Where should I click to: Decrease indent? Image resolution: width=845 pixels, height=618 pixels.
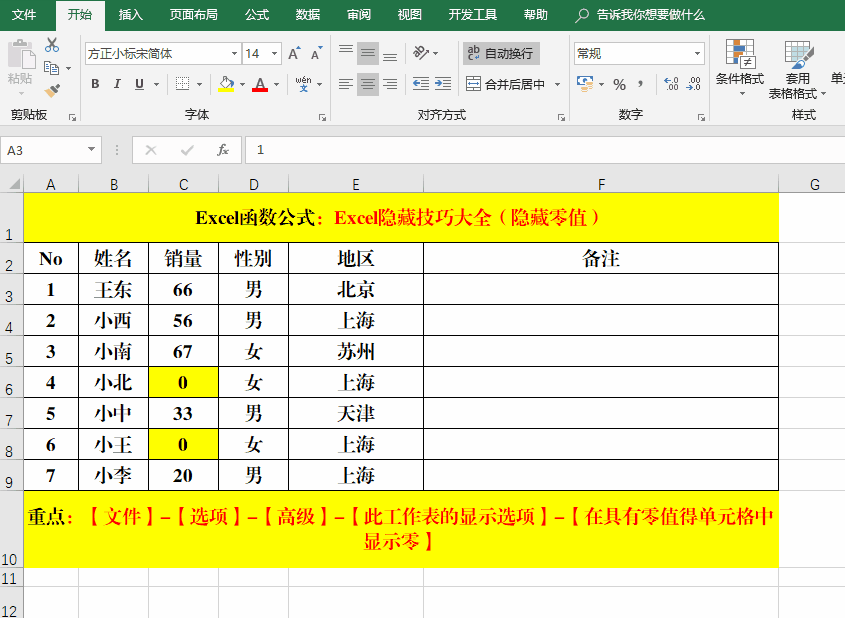pos(420,84)
